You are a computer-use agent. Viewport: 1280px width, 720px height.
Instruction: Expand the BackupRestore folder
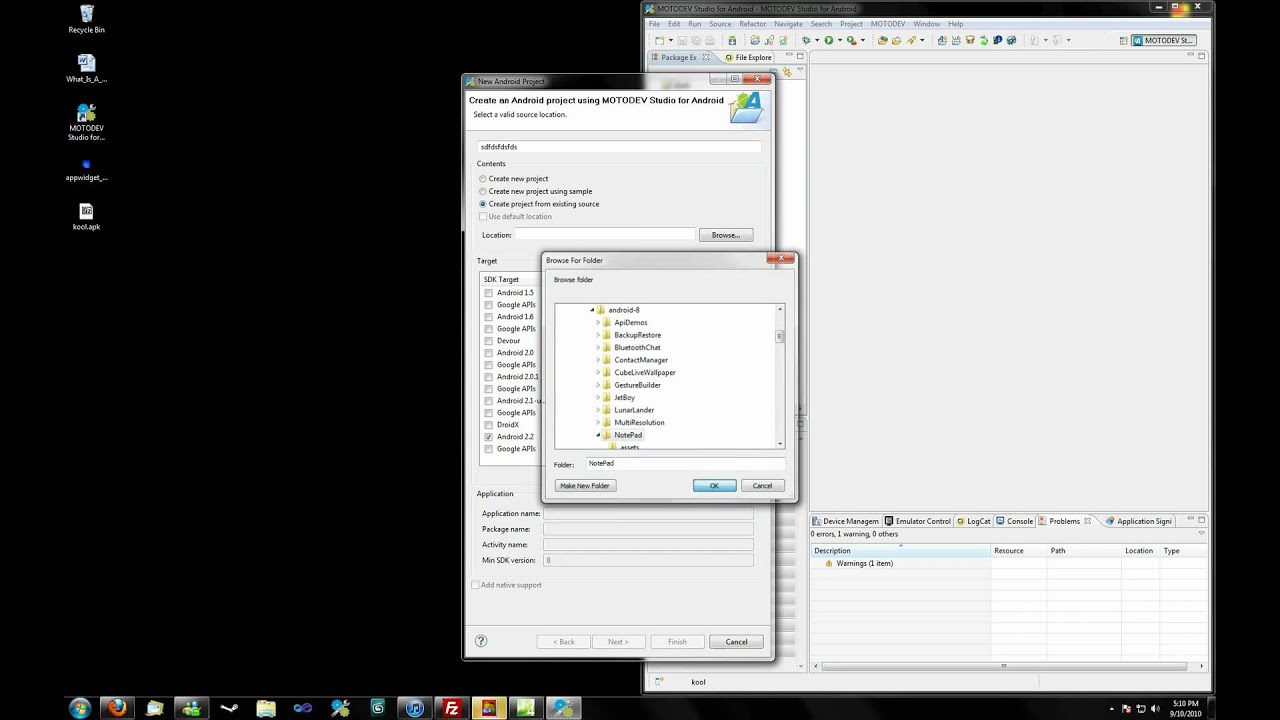coord(598,335)
